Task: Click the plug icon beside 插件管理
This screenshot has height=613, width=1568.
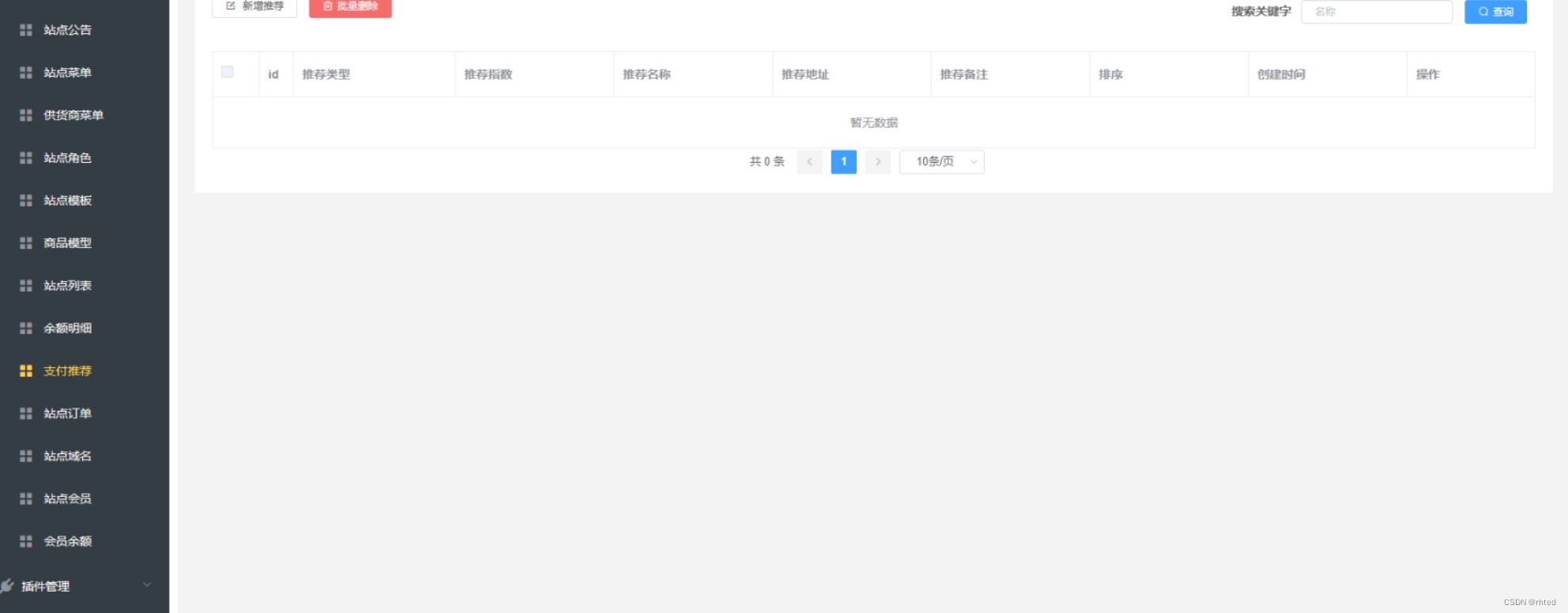Action: point(7,586)
